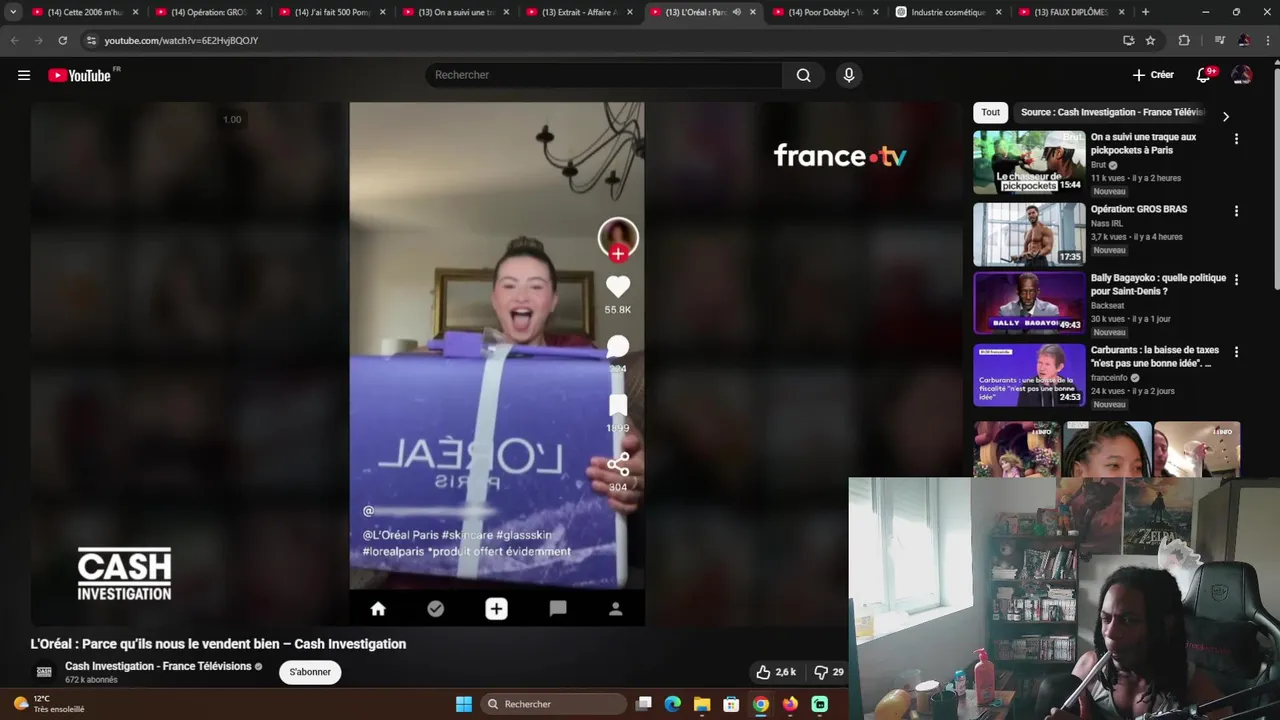Viewport: 1280px width, 720px height.
Task: Switch to the 'FAUX DIPLÔMES' tab
Action: coord(1071,12)
